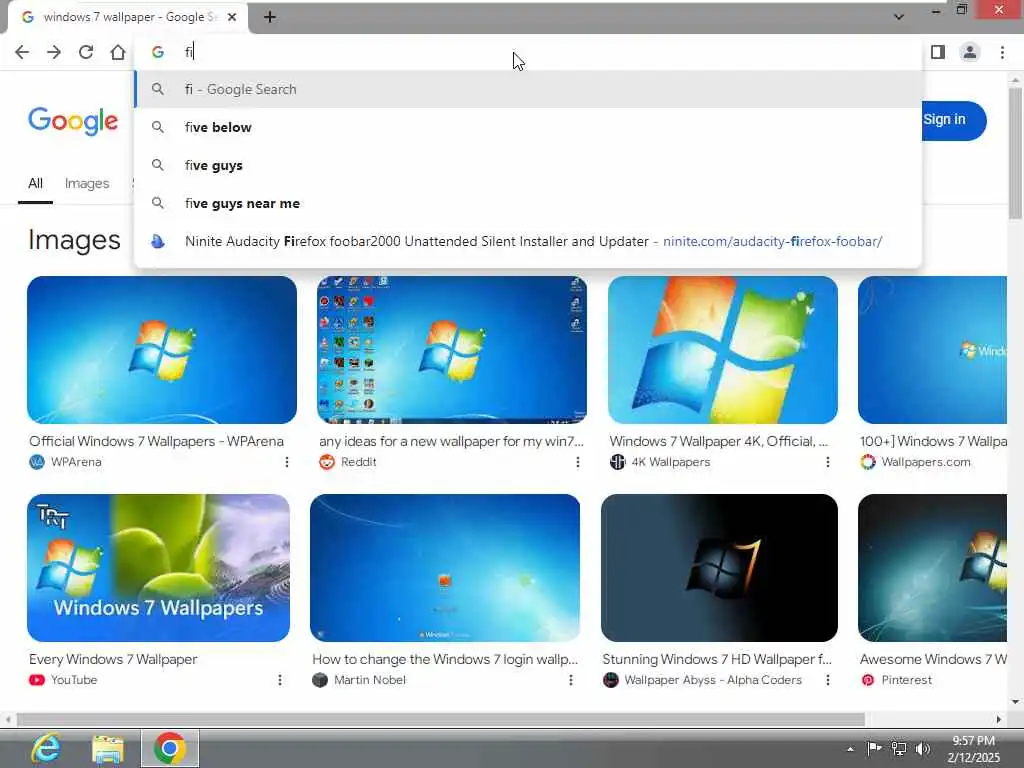Viewport: 1024px width, 768px height.
Task: Click 'Official Windows 7 Wallpapers - WPArena' title
Action: pyautogui.click(x=156, y=441)
